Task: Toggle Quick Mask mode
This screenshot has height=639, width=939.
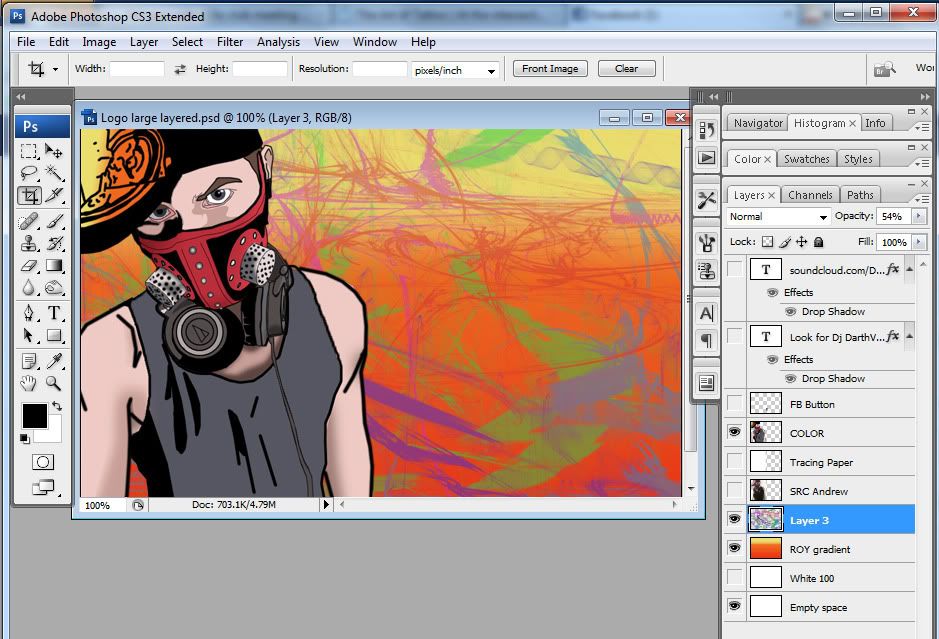Action: pyautogui.click(x=43, y=462)
